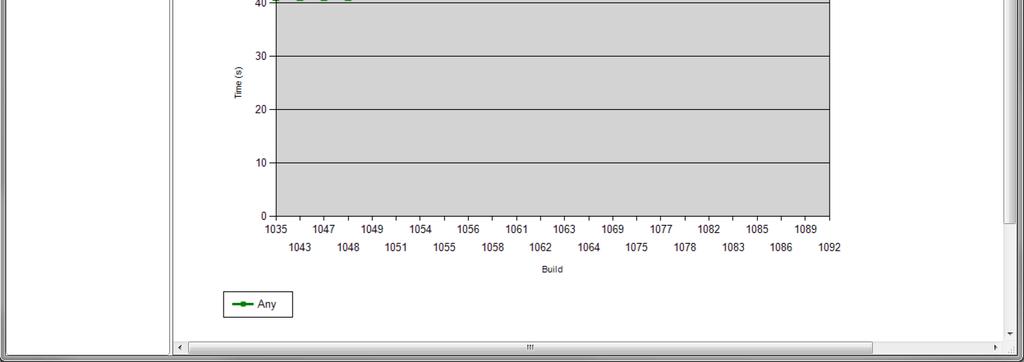Image resolution: width=1024 pixels, height=362 pixels.
Task: Click build label 1051
Action: point(396,248)
